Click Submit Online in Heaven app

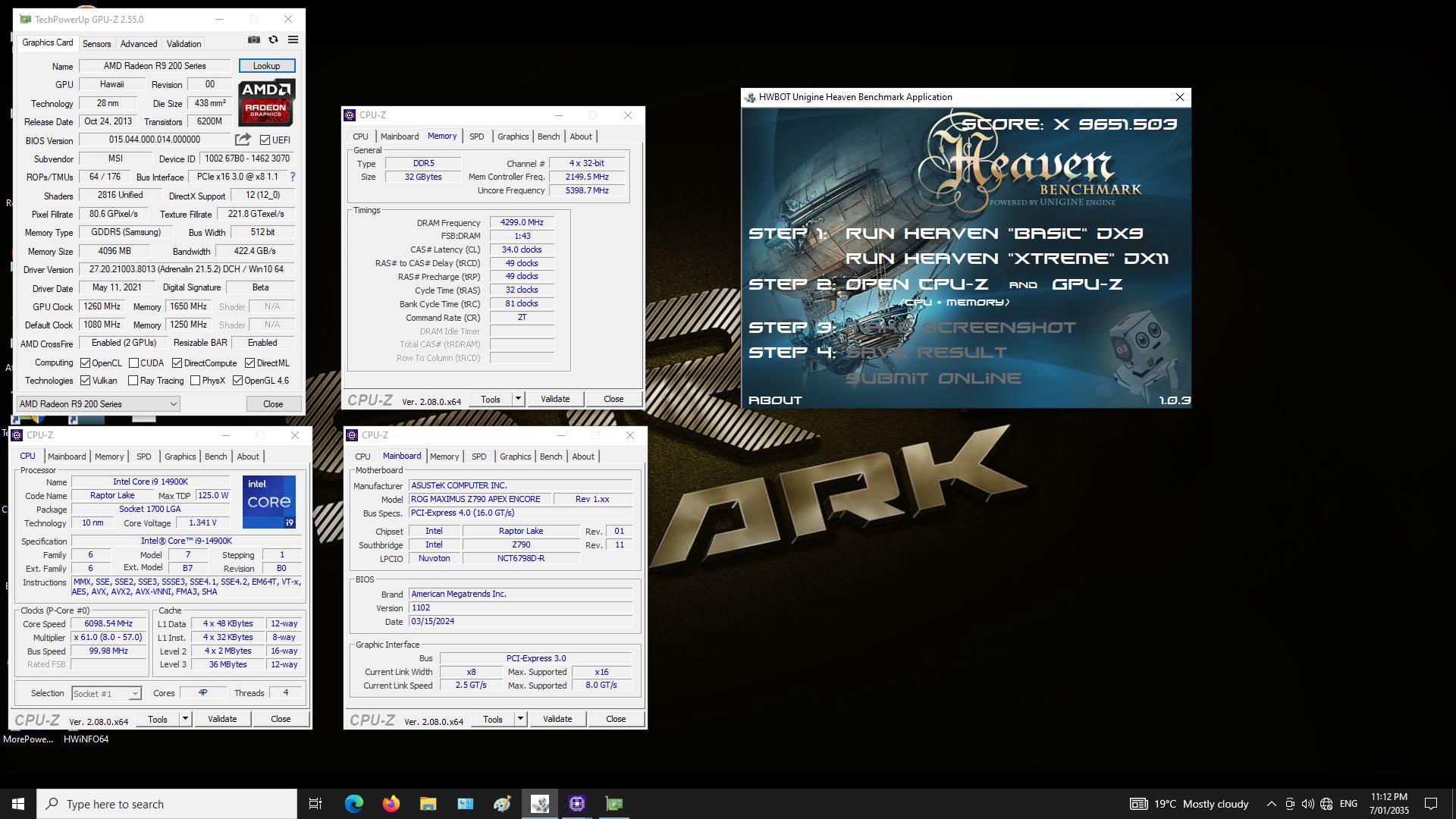tap(933, 378)
